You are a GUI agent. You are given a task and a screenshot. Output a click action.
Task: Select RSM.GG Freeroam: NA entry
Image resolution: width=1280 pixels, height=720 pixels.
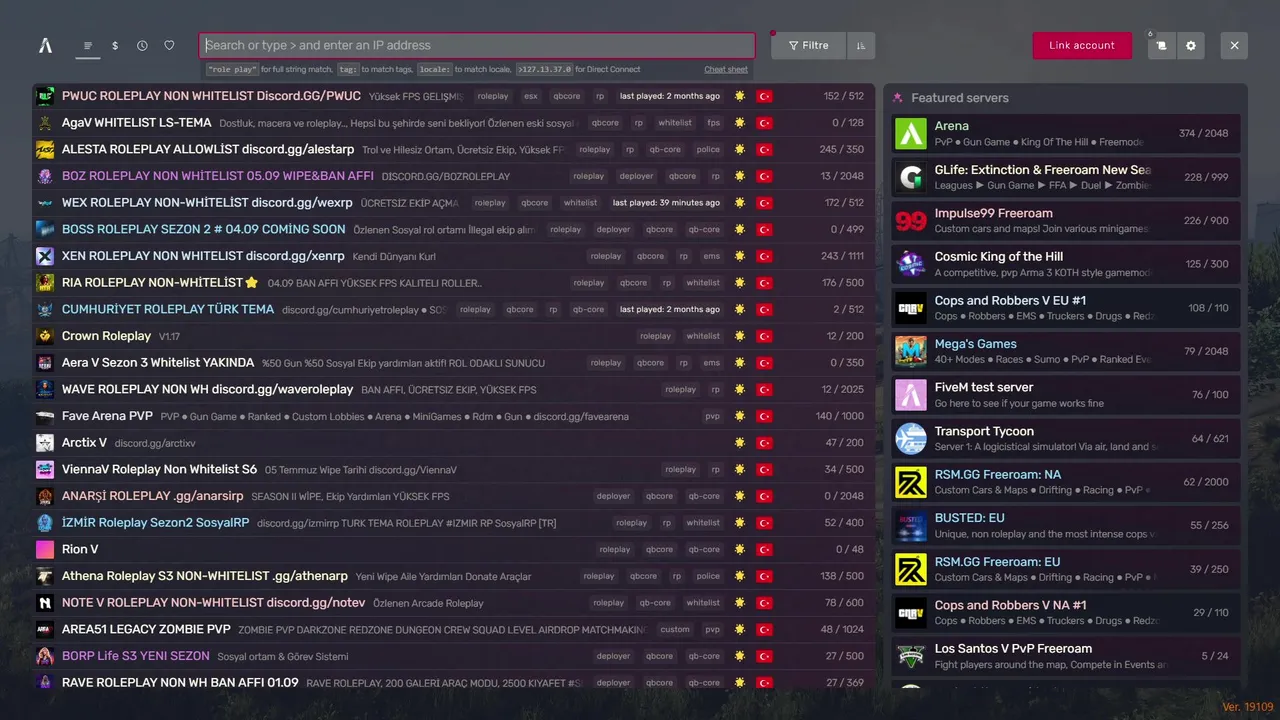1066,482
